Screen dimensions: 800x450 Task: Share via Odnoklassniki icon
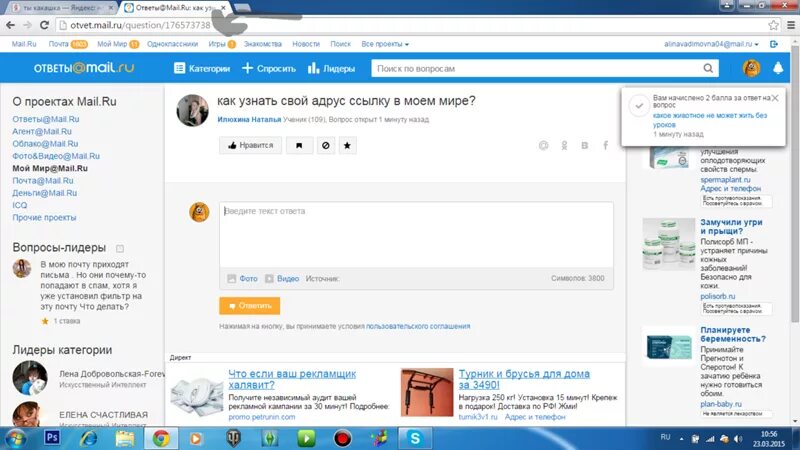point(564,145)
